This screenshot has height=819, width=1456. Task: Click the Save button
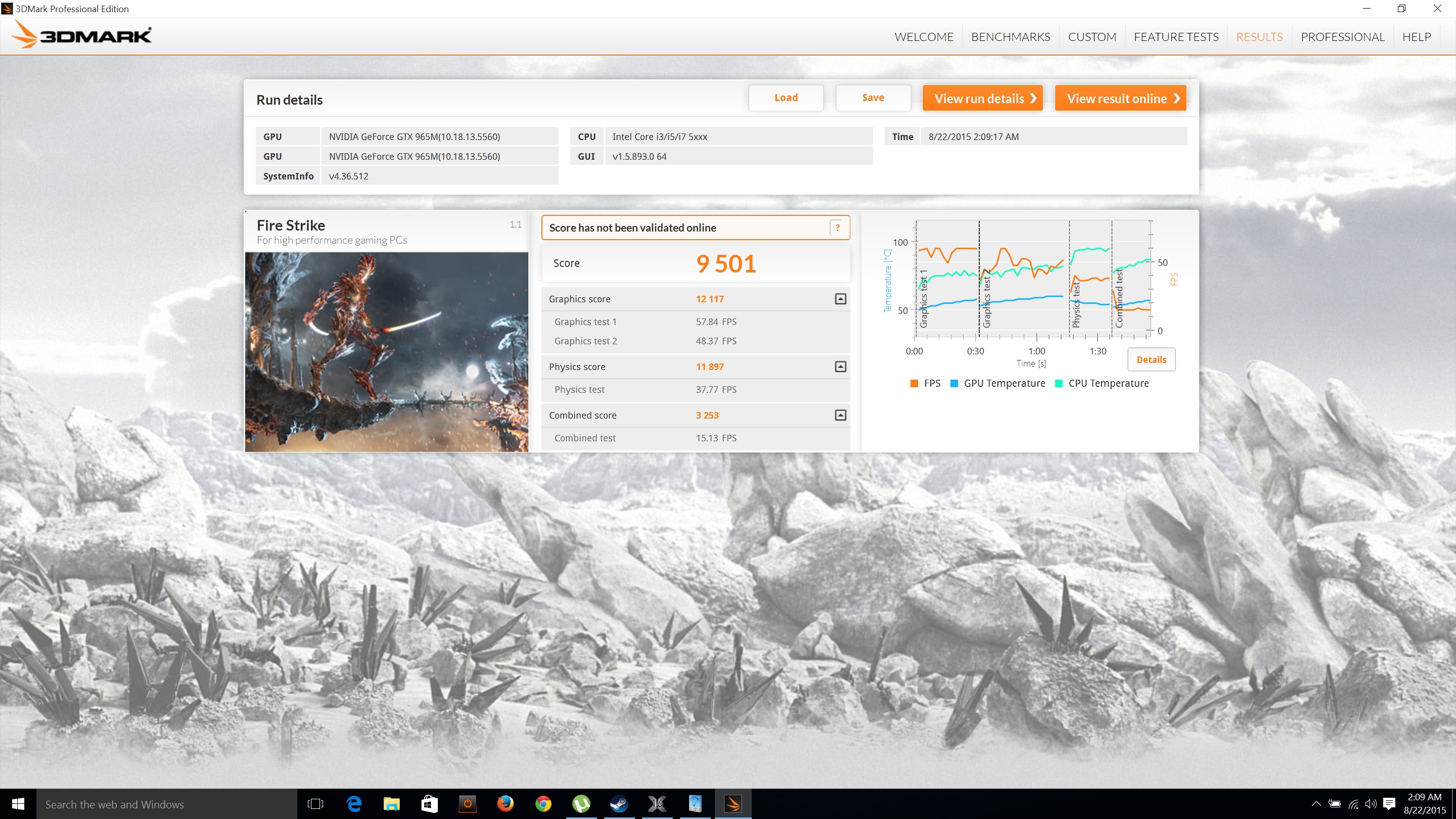coord(873,98)
